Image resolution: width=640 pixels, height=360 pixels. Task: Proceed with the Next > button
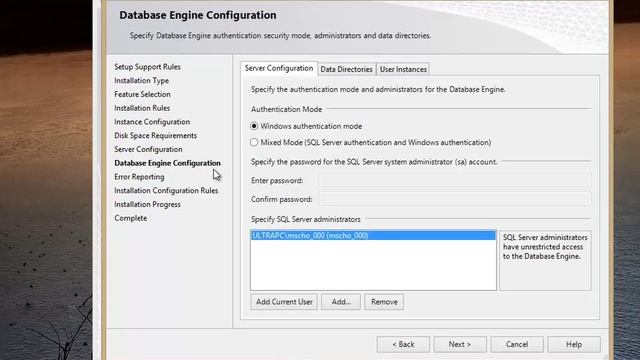coord(460,344)
